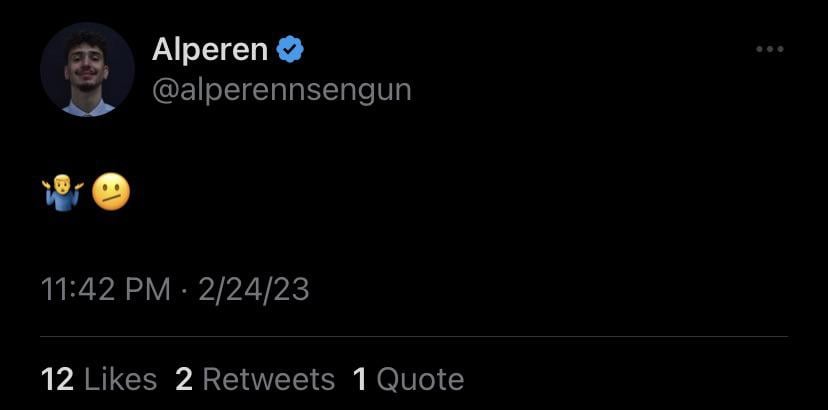Screen dimensions: 828x410
Task: Click the word Likes label
Action: coord(120,379)
